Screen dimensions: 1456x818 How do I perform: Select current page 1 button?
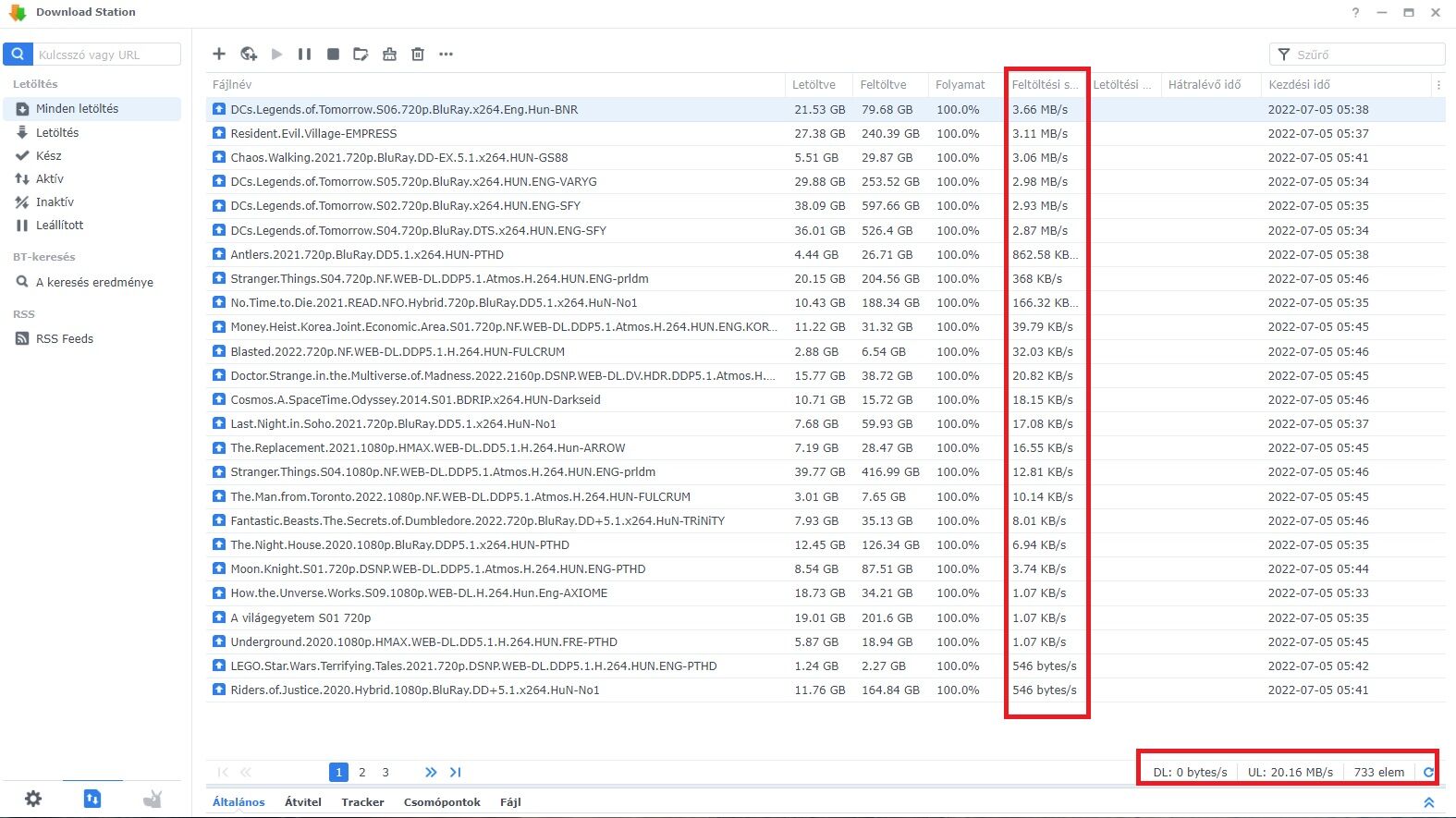338,772
